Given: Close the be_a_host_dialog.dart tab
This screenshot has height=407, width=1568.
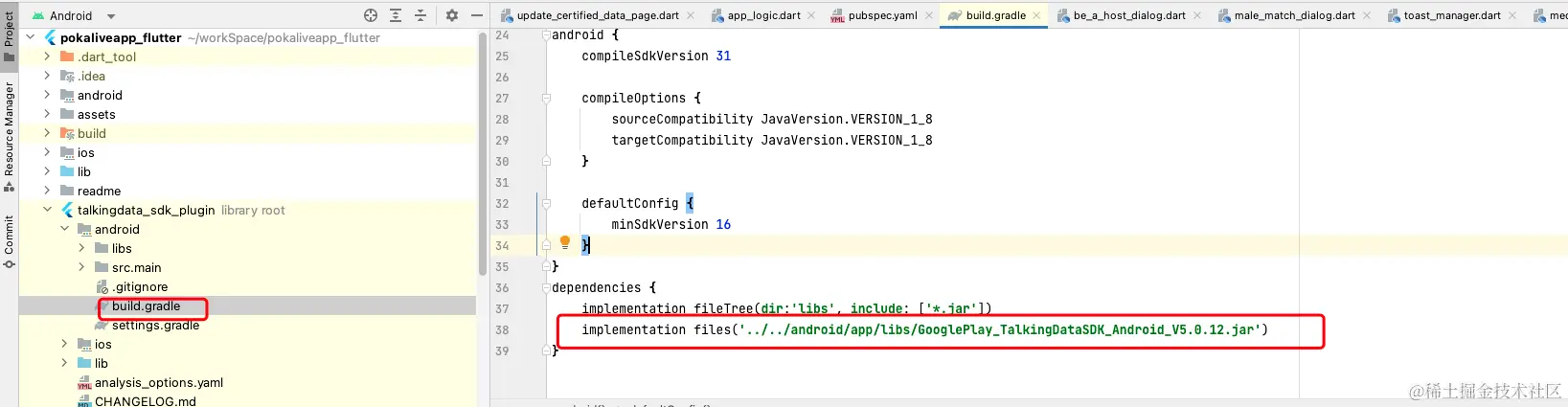Looking at the screenshot, I should point(1197,15).
